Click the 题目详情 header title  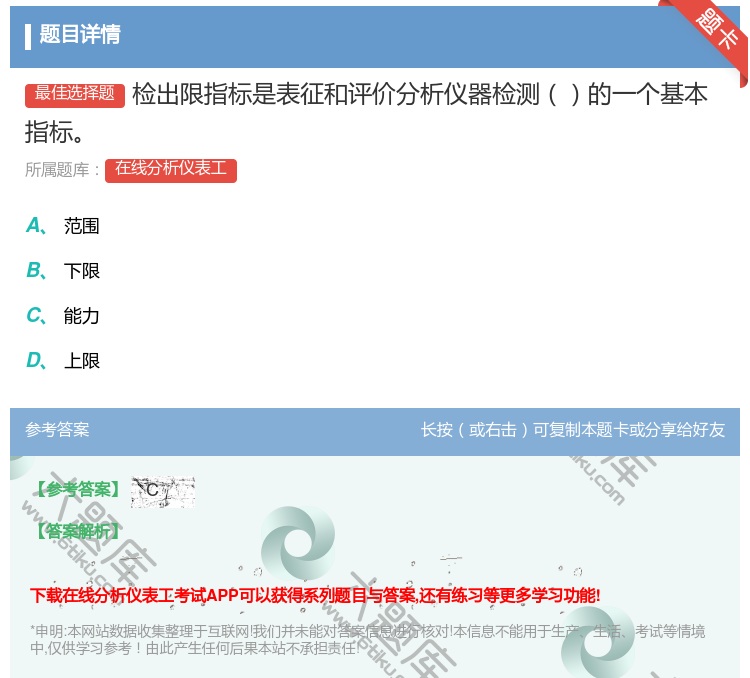(80, 34)
